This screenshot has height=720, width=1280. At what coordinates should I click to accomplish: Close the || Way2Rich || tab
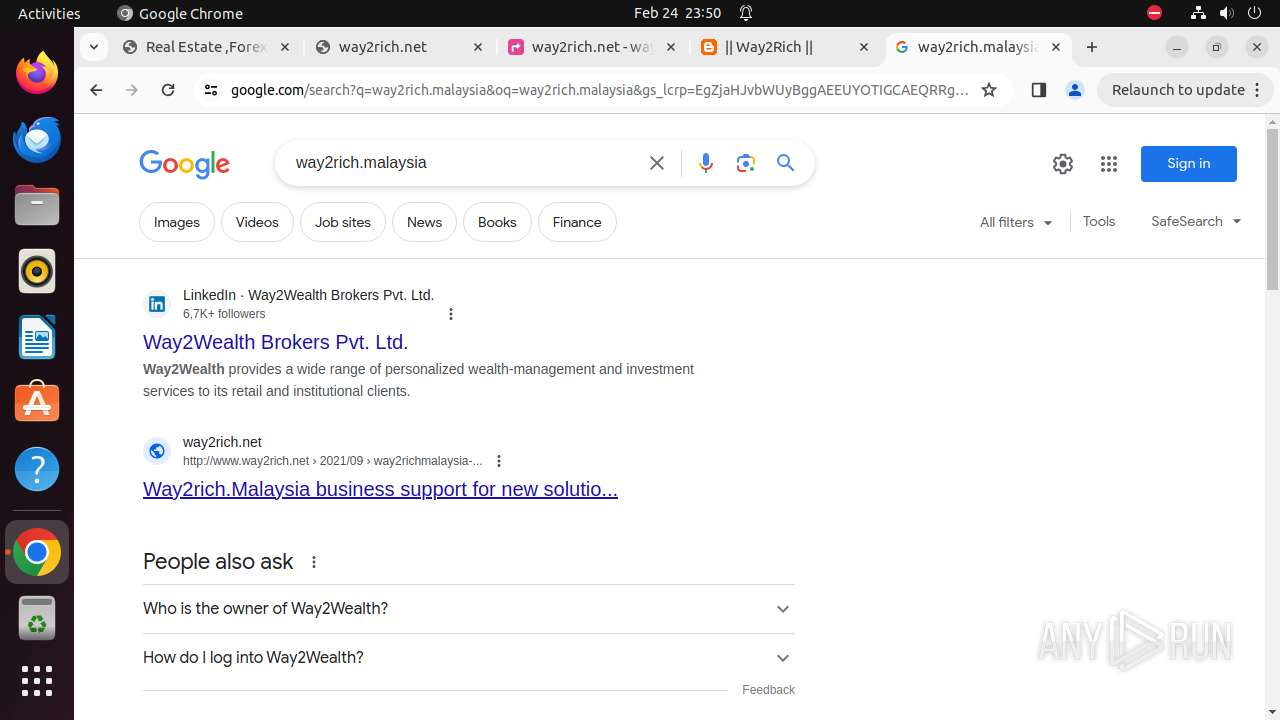(863, 47)
